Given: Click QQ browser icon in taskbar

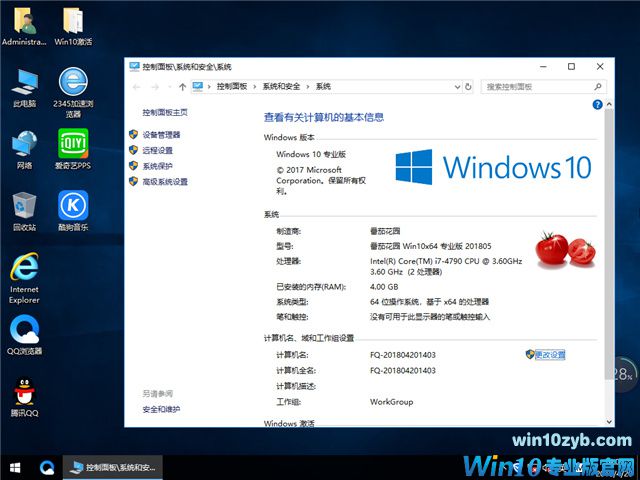Looking at the screenshot, I should pos(47,468).
